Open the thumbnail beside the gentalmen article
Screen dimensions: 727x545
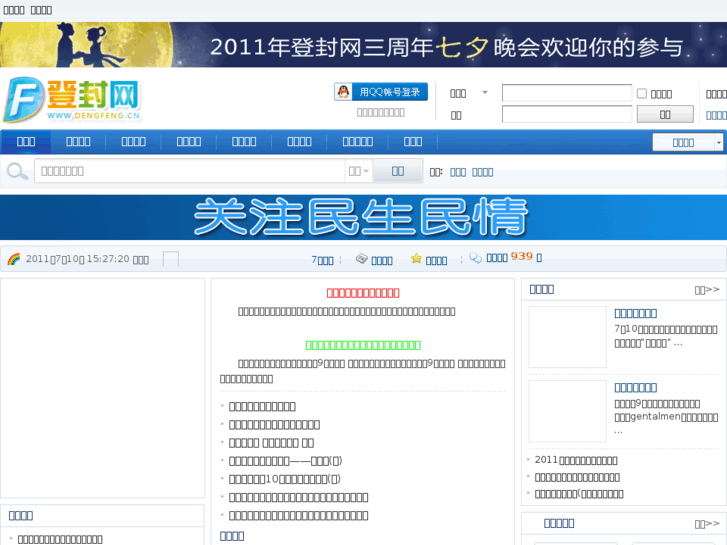click(x=568, y=411)
